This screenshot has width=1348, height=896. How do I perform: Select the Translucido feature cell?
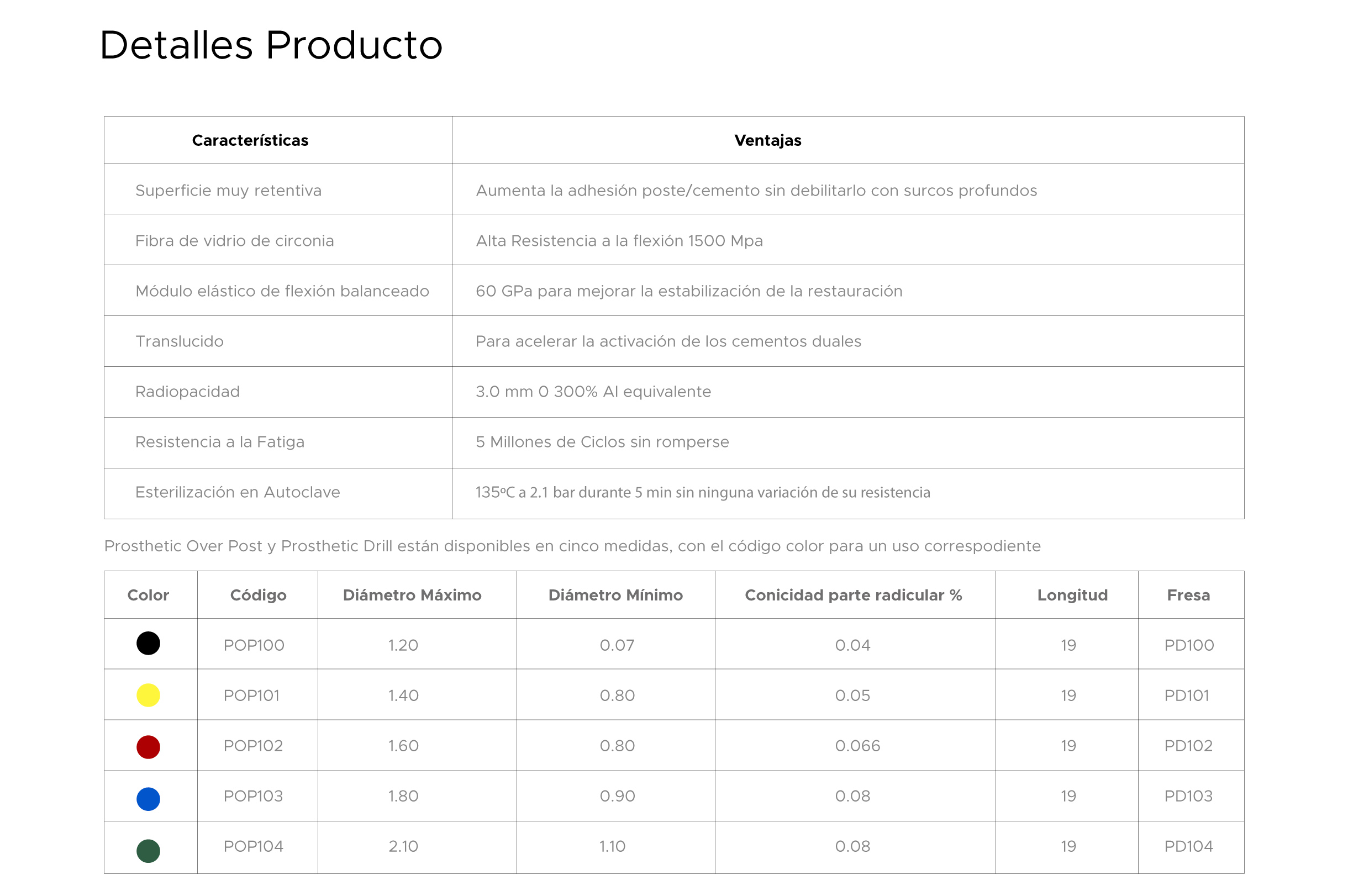click(x=180, y=341)
